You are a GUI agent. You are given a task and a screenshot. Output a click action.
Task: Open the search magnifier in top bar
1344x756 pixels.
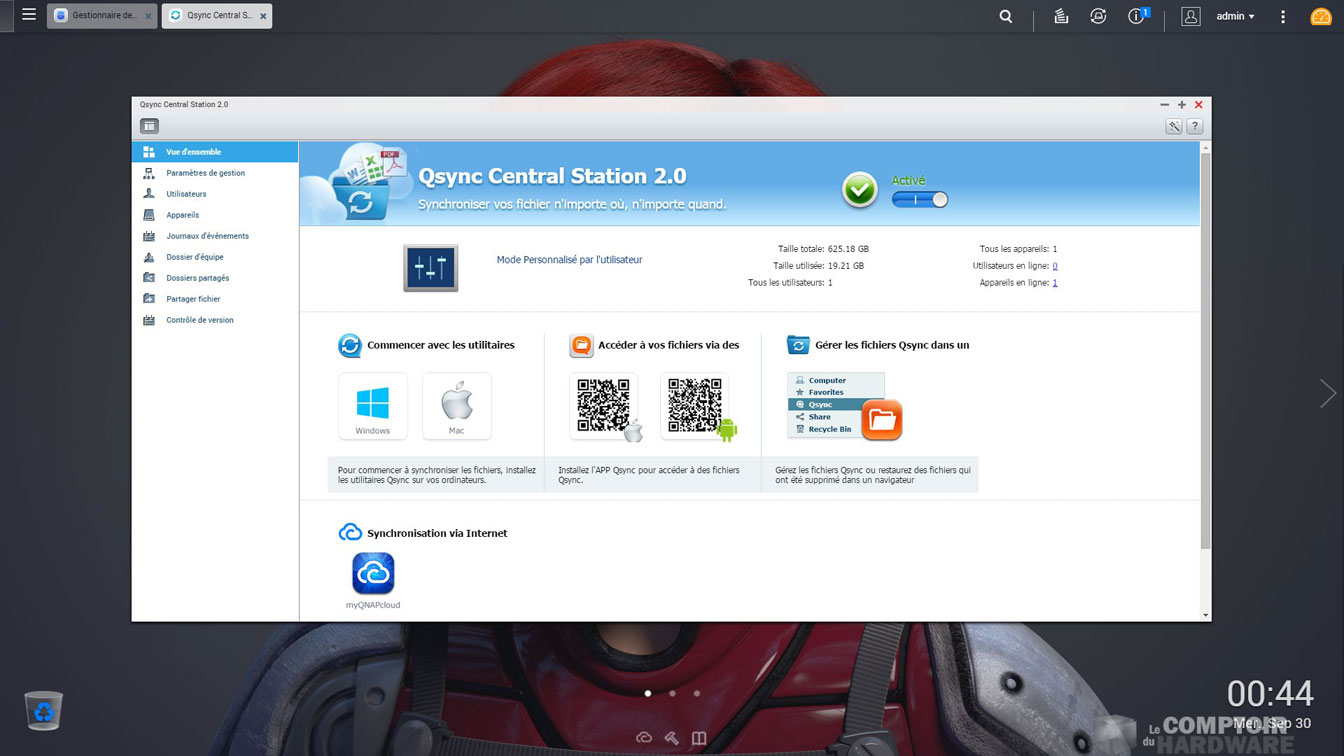click(x=1006, y=16)
